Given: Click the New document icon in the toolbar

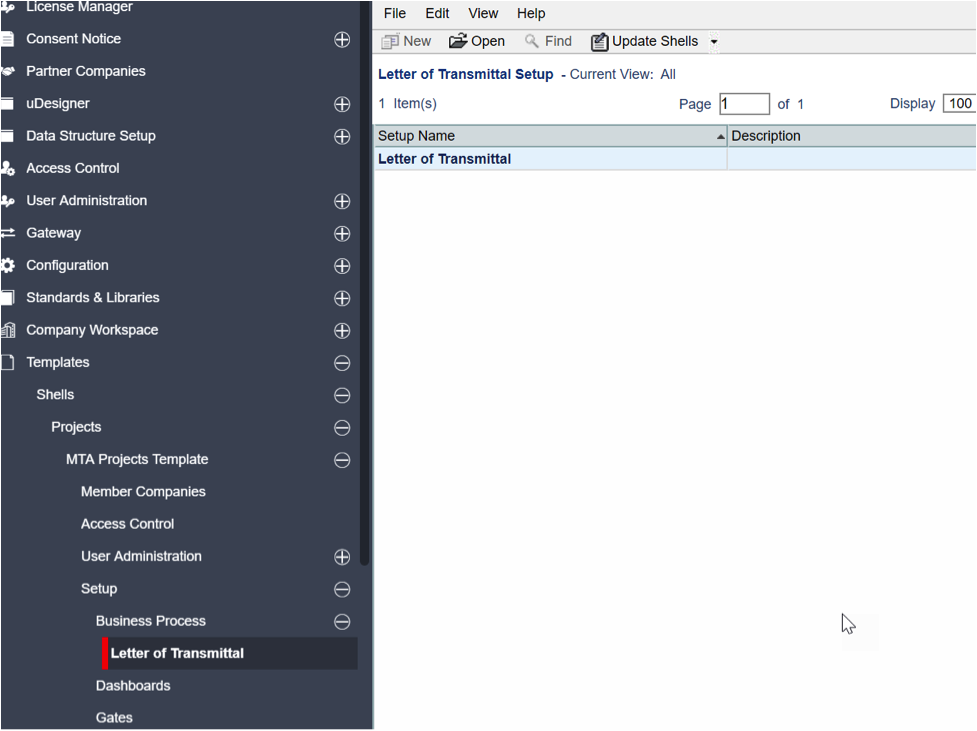Looking at the screenshot, I should [390, 42].
